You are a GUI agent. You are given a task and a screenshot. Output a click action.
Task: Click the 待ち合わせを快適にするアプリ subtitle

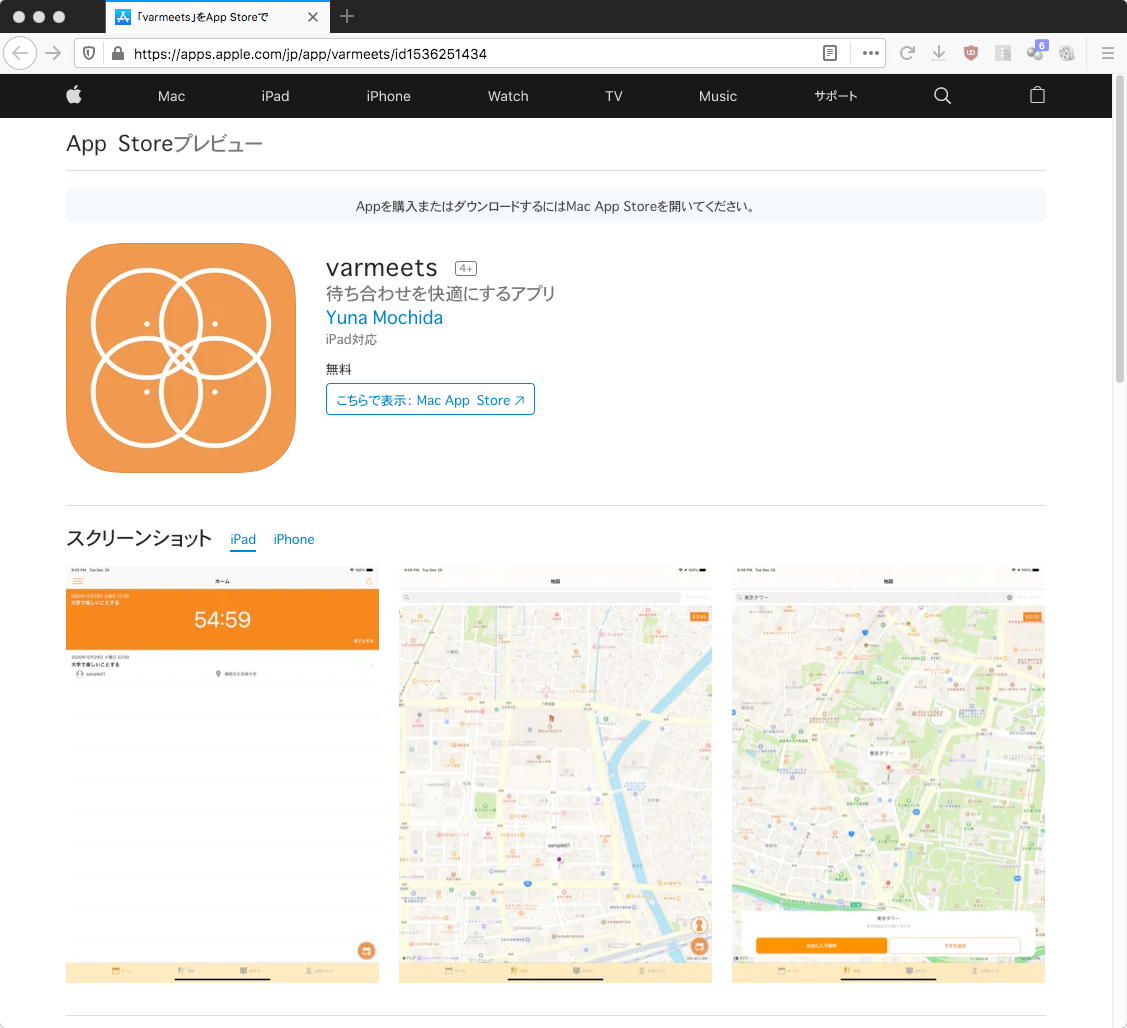440,293
